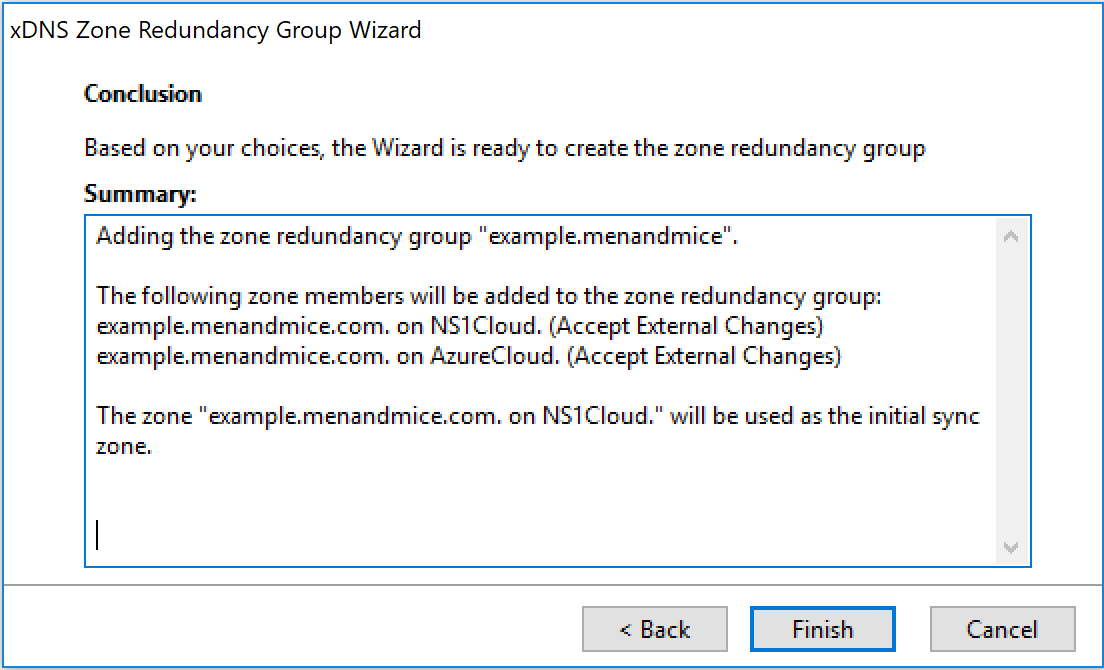Click "(Accept External Changes)" after AzureCloud
1104x670 pixels.
point(705,356)
